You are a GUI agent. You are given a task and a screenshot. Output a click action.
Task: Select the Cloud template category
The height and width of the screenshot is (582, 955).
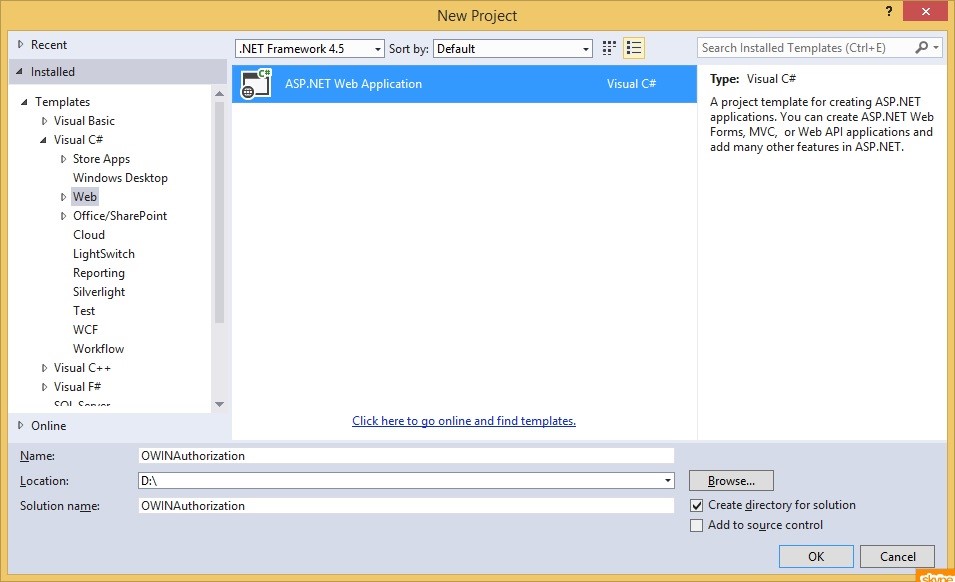click(89, 235)
